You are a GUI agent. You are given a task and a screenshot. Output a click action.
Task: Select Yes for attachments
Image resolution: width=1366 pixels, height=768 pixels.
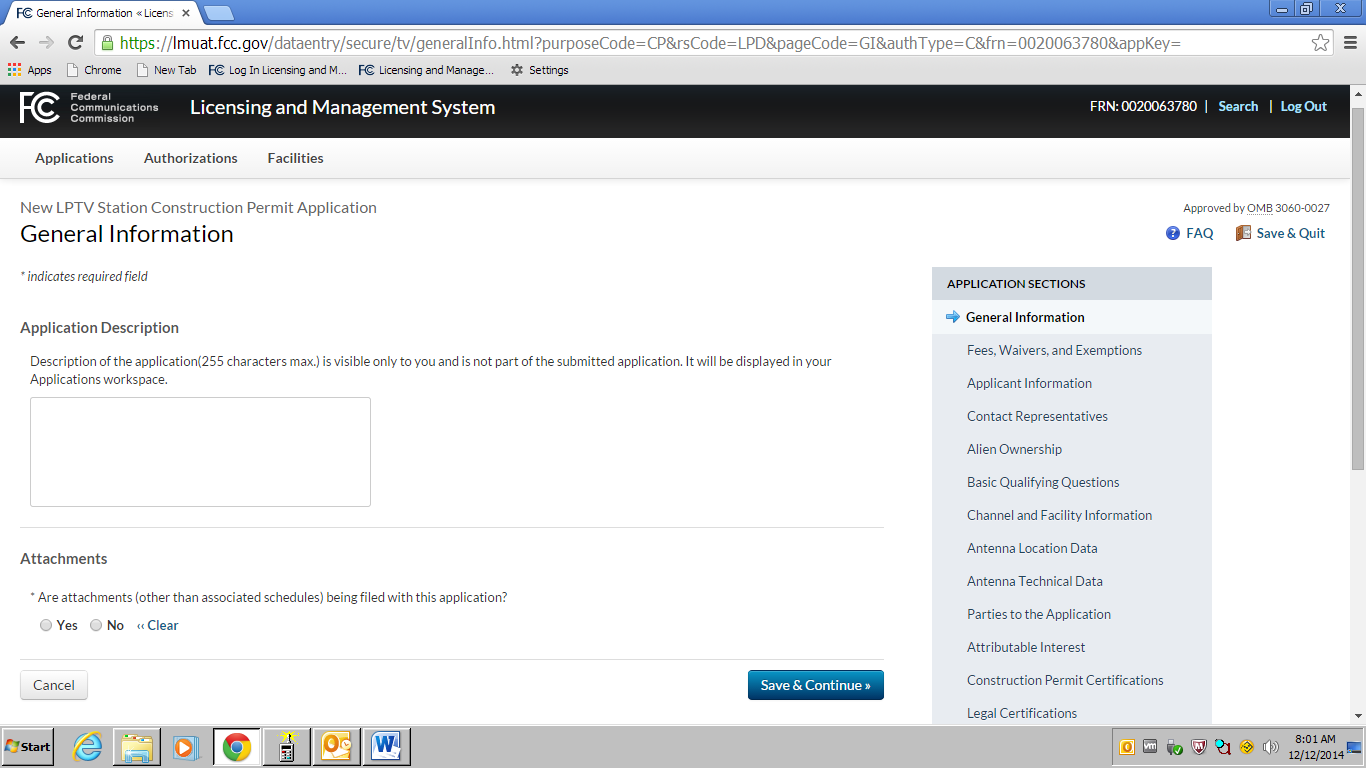coord(46,625)
